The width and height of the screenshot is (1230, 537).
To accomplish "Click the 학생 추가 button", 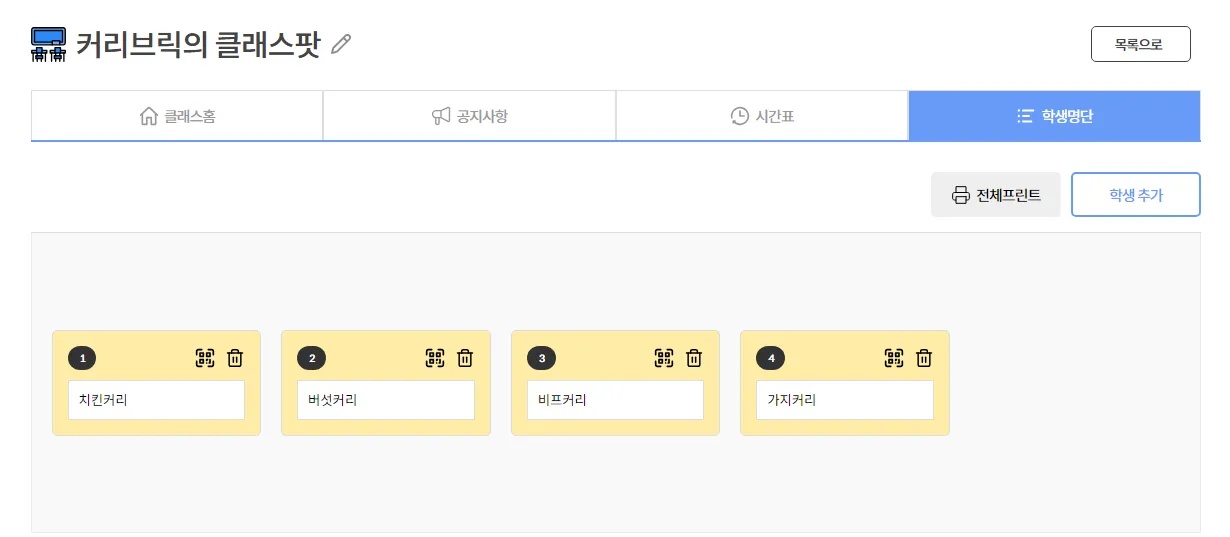I will [1135, 195].
